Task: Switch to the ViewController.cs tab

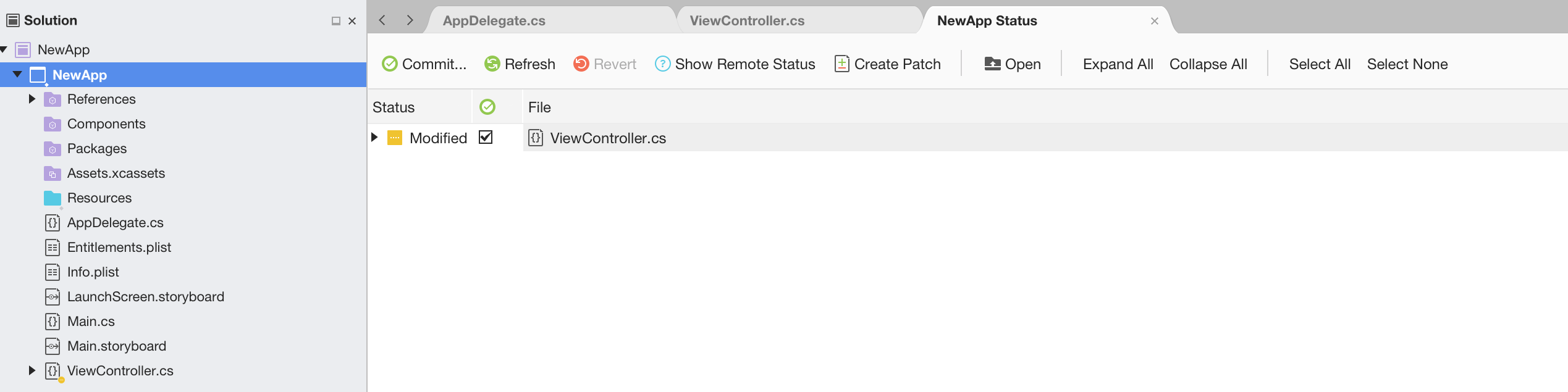Action: (x=747, y=21)
